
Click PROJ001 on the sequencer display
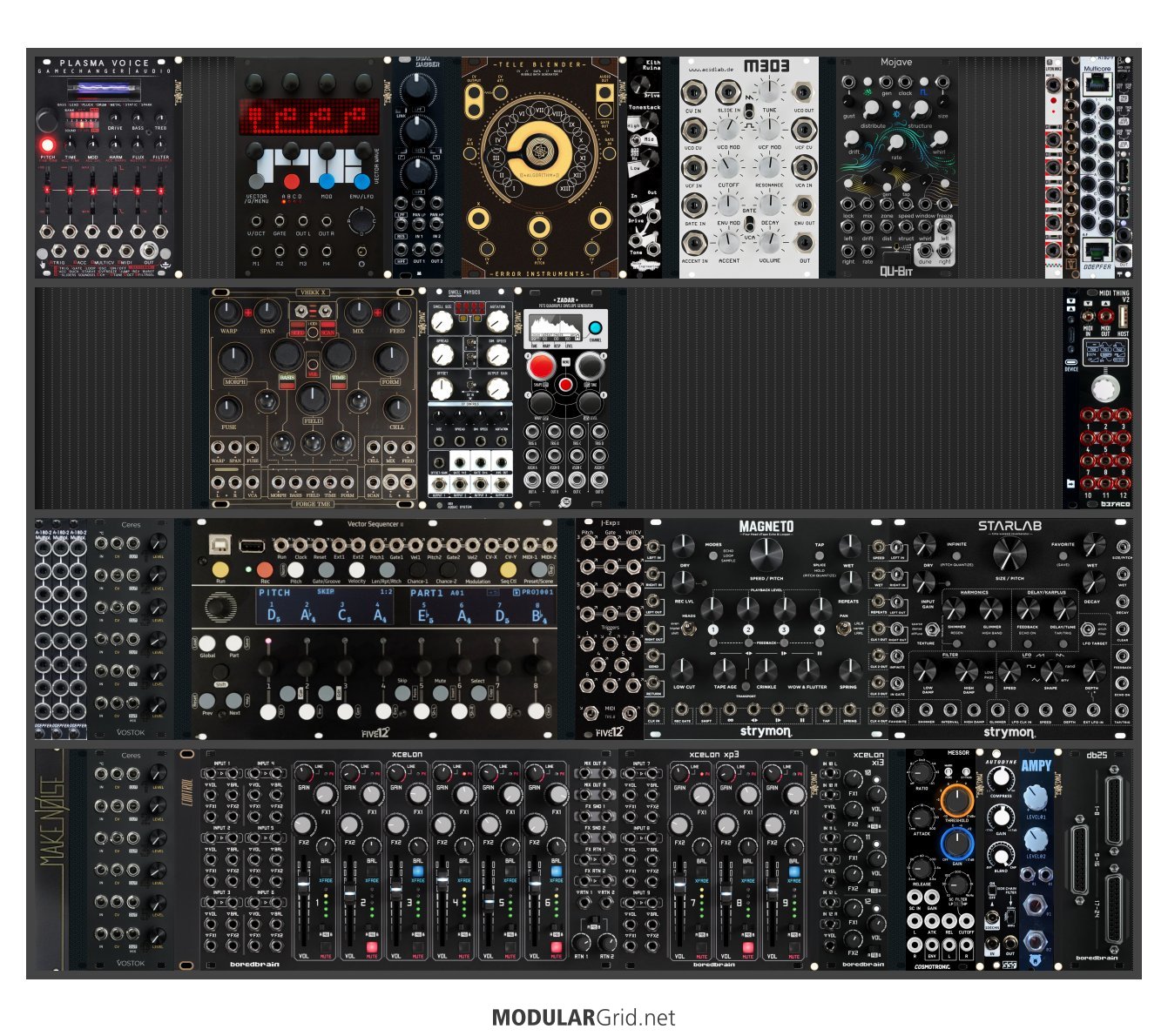pos(537,592)
